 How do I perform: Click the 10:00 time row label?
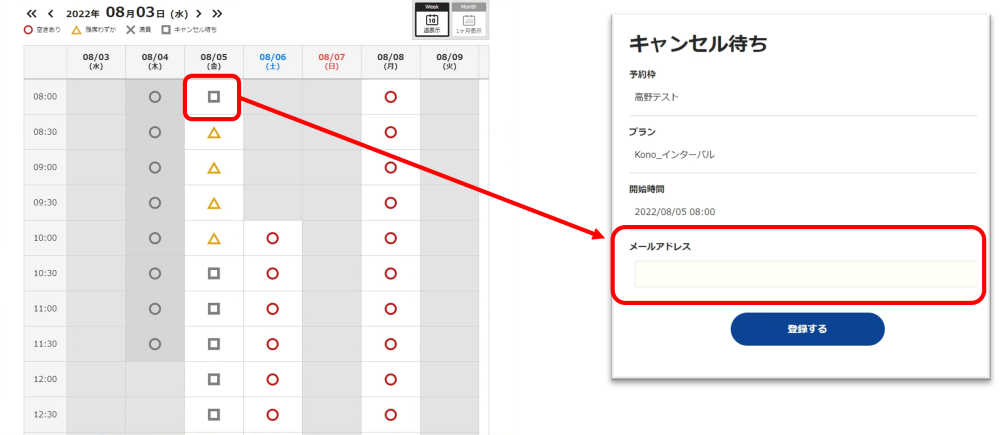pos(45,238)
